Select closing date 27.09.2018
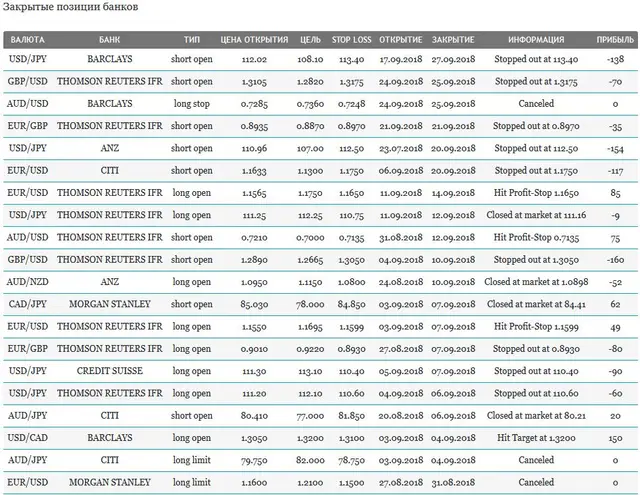 tap(453, 60)
